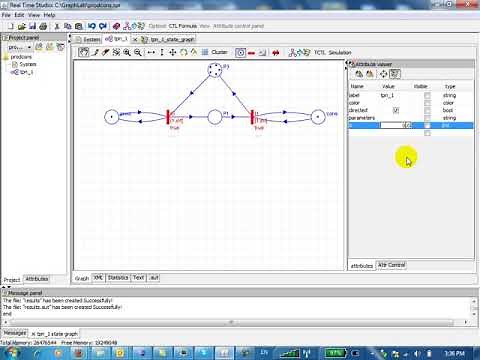Open the Help menu
Image resolution: width=480 pixels, height=360 pixels.
click(x=49, y=15)
